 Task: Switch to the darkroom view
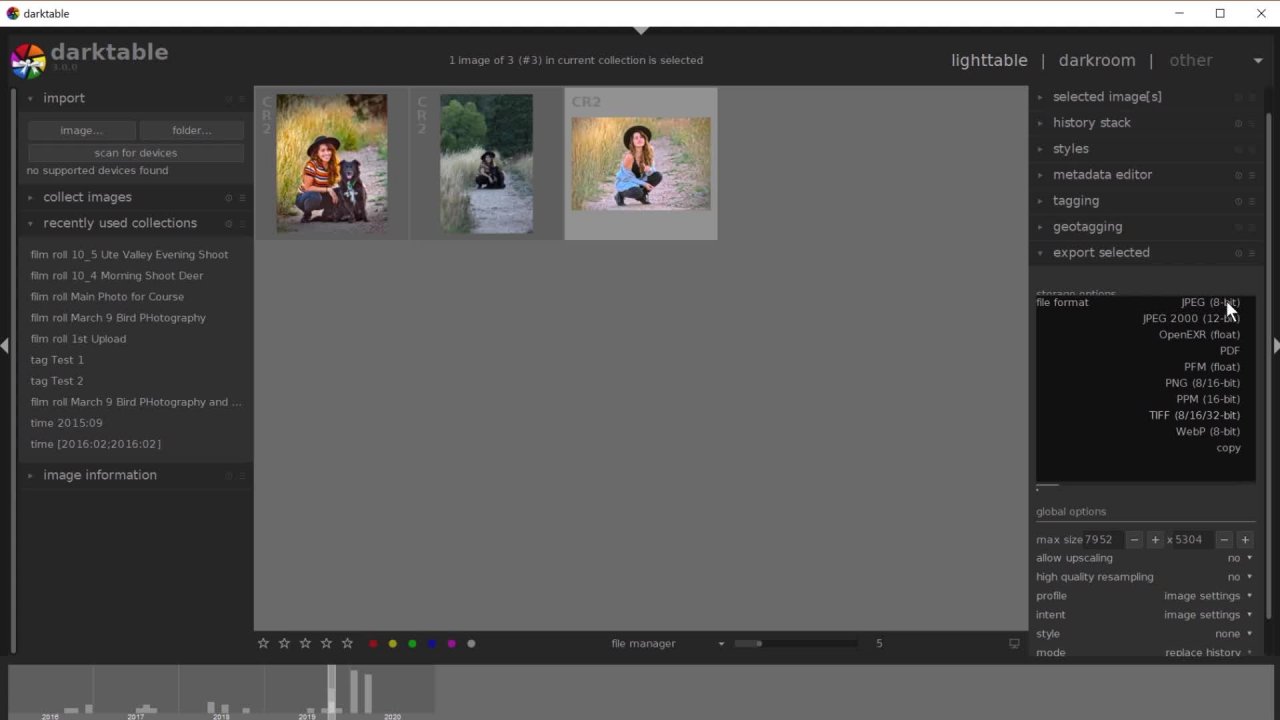(1096, 60)
